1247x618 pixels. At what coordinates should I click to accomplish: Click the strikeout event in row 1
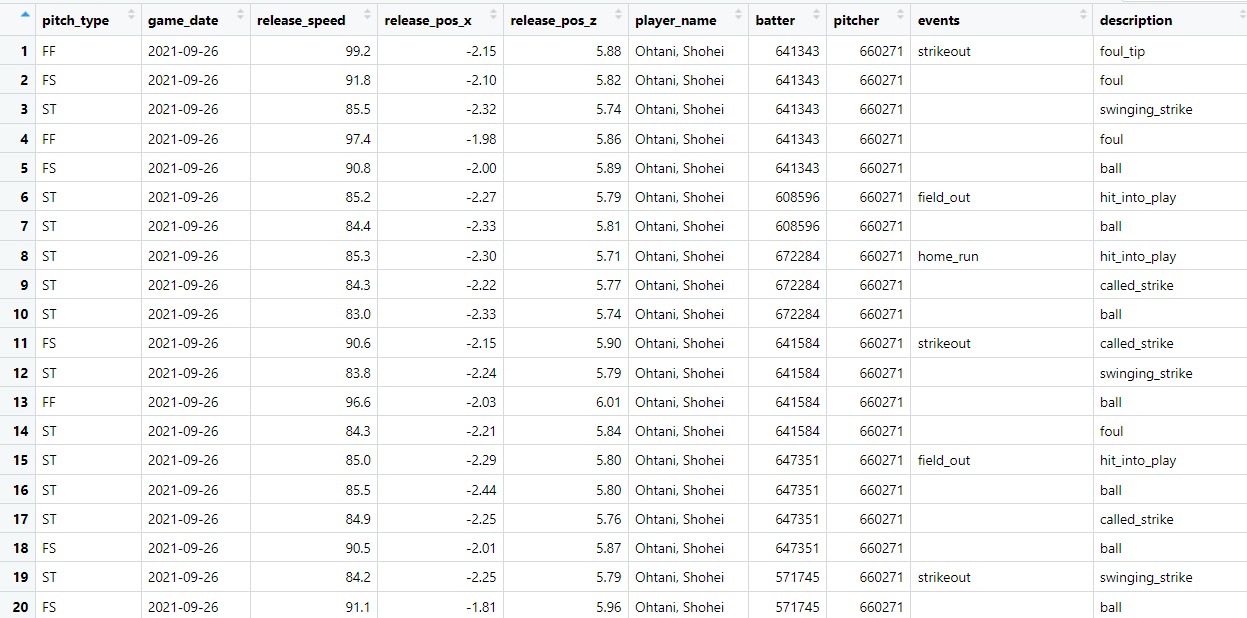[x=944, y=51]
